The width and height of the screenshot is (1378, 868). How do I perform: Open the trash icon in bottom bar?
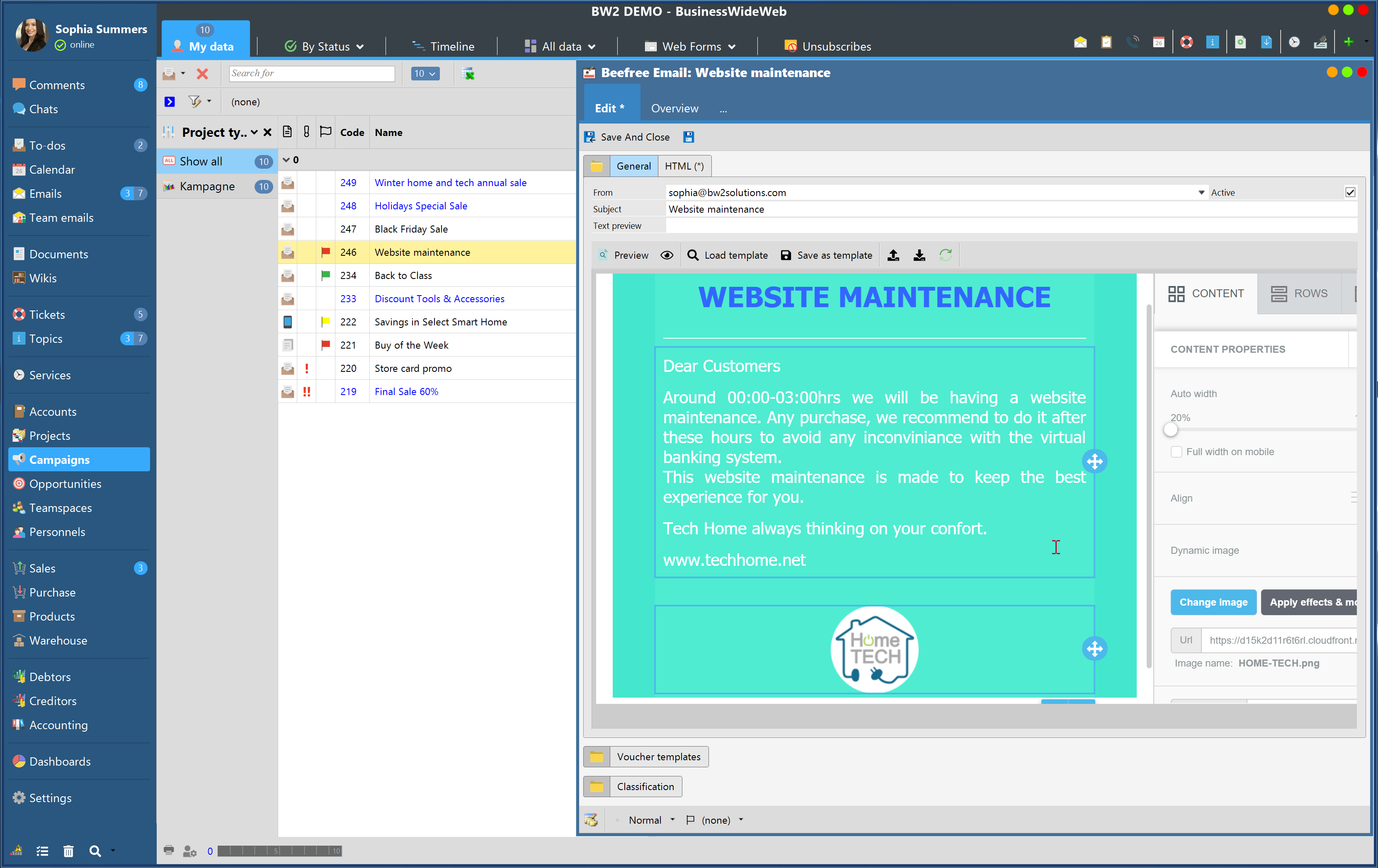[68, 851]
